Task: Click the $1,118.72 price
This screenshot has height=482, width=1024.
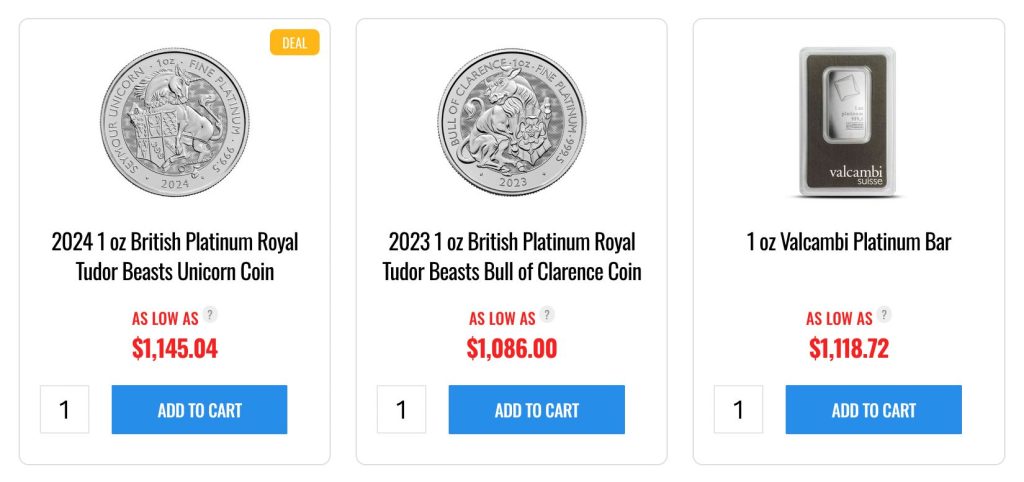Action: 849,348
